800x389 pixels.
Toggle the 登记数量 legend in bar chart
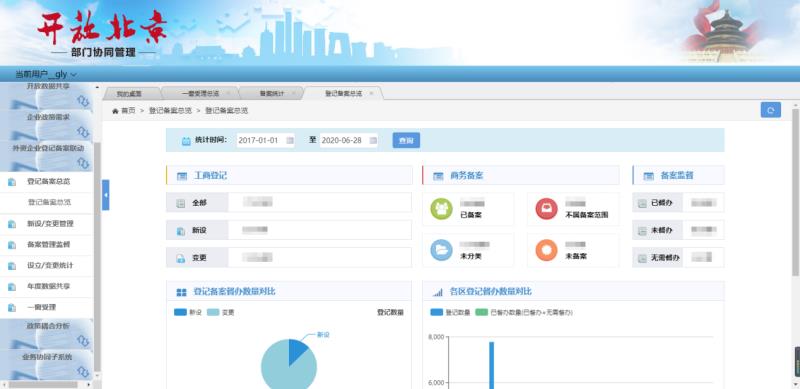450,312
